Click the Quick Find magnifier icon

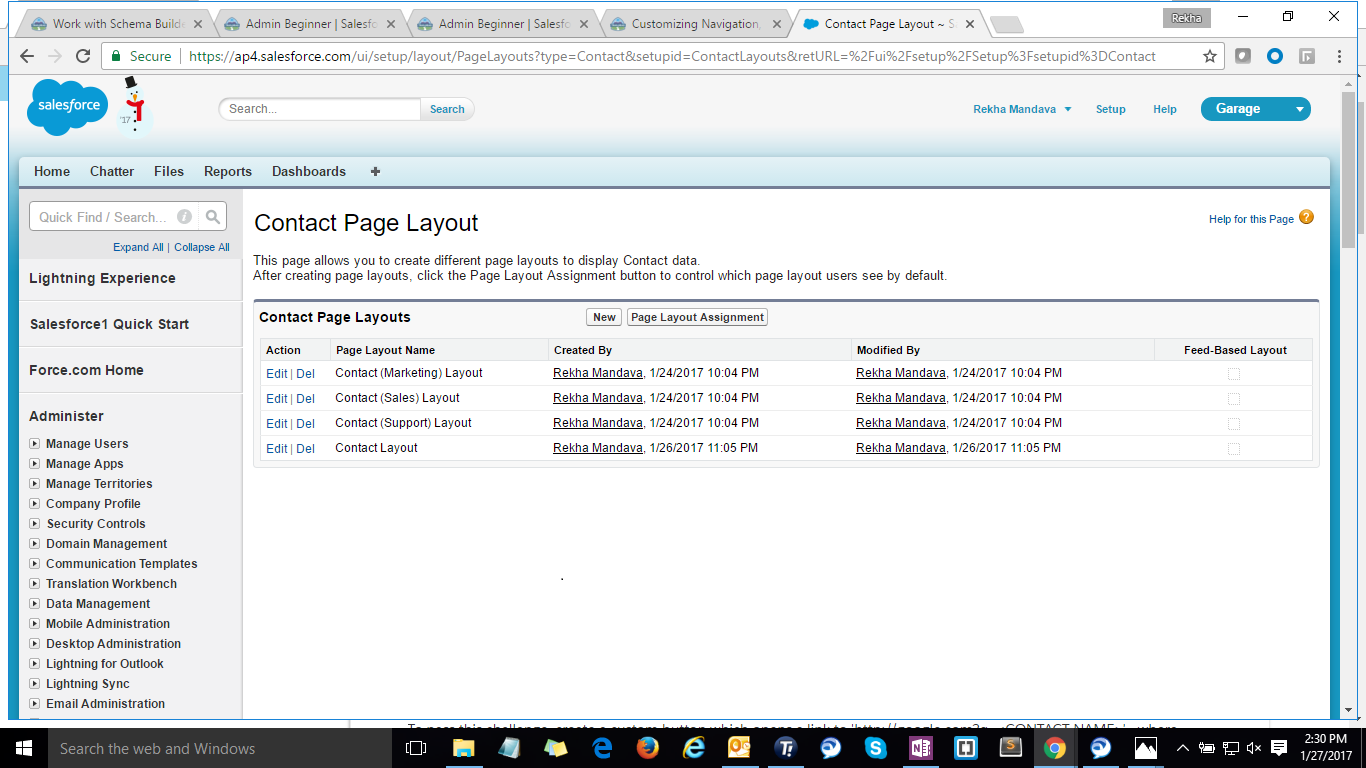tap(213, 216)
